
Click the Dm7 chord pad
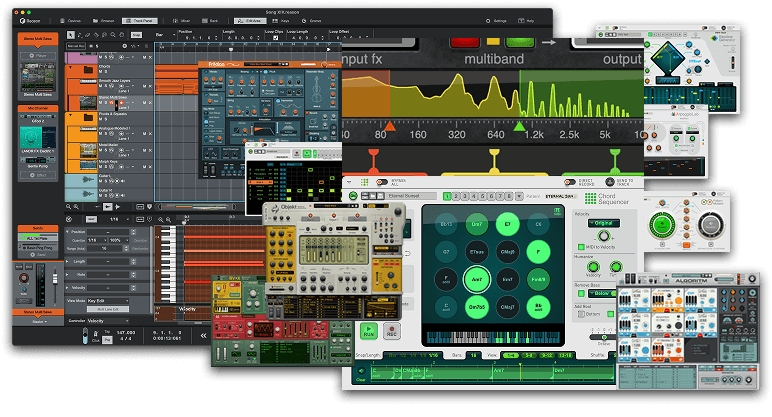click(x=477, y=224)
